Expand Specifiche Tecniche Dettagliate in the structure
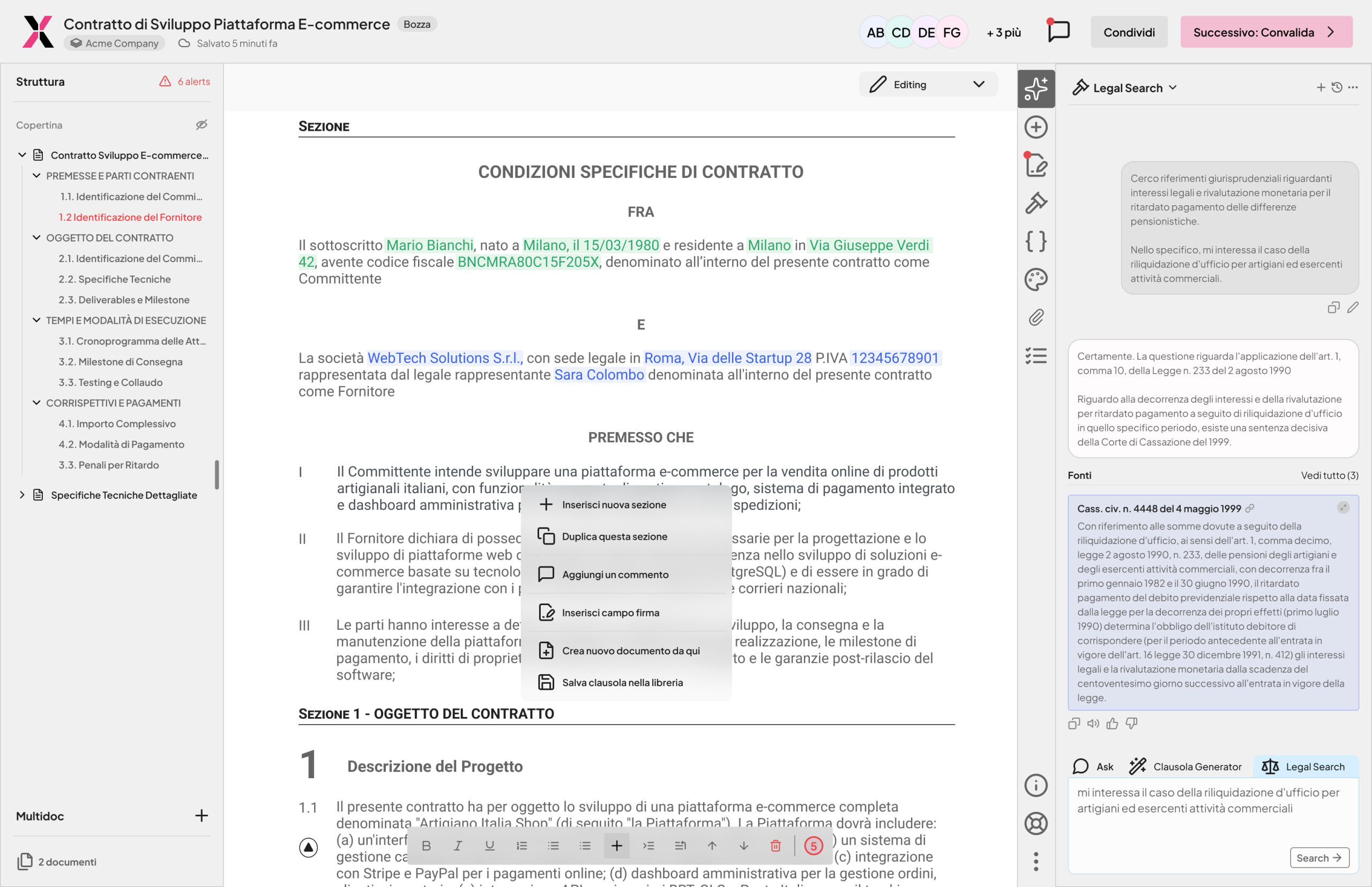 click(x=23, y=495)
